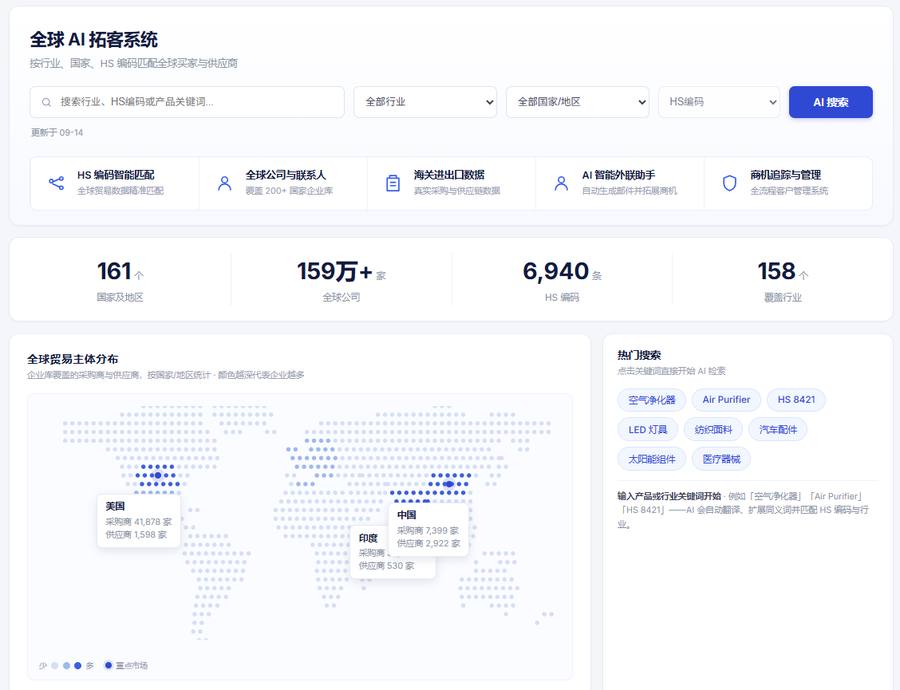This screenshot has height=690, width=900.
Task: Click the 热门搜索 heading
Action: 639,355
